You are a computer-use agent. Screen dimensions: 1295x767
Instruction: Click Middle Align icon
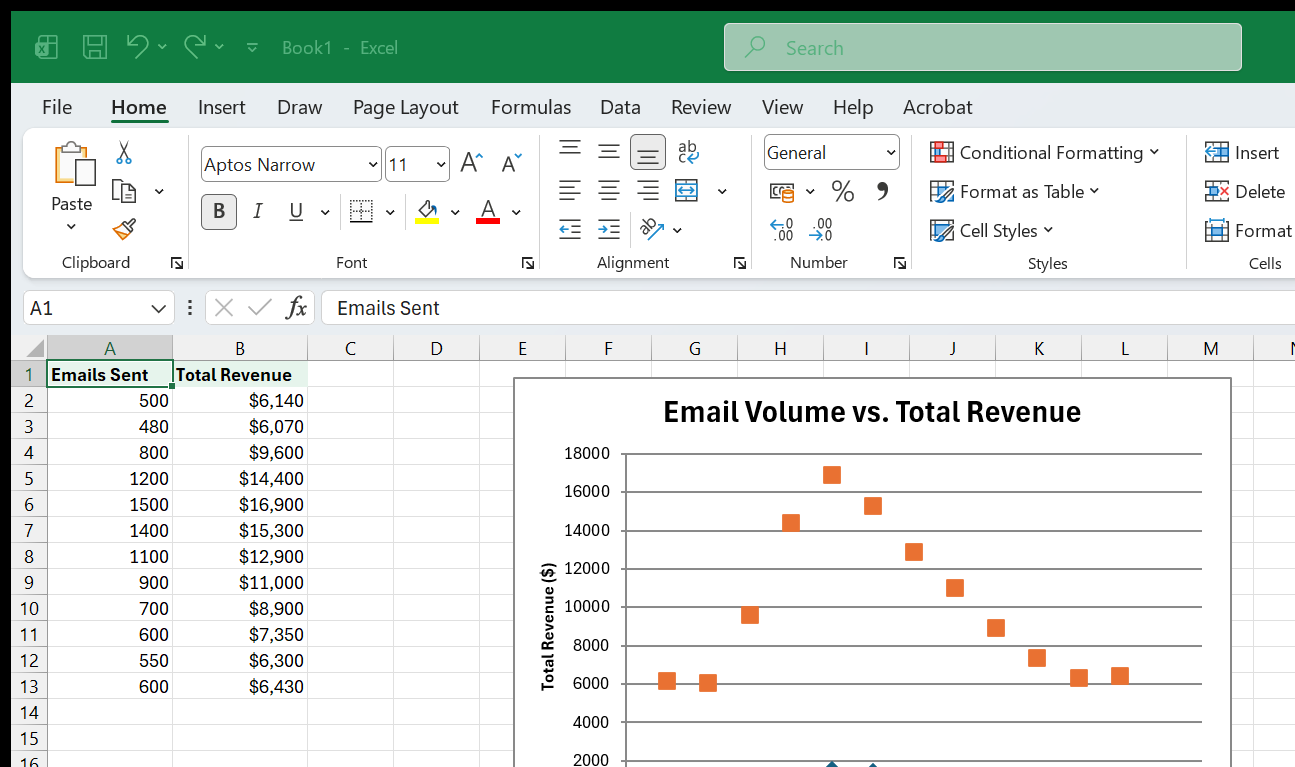609,151
